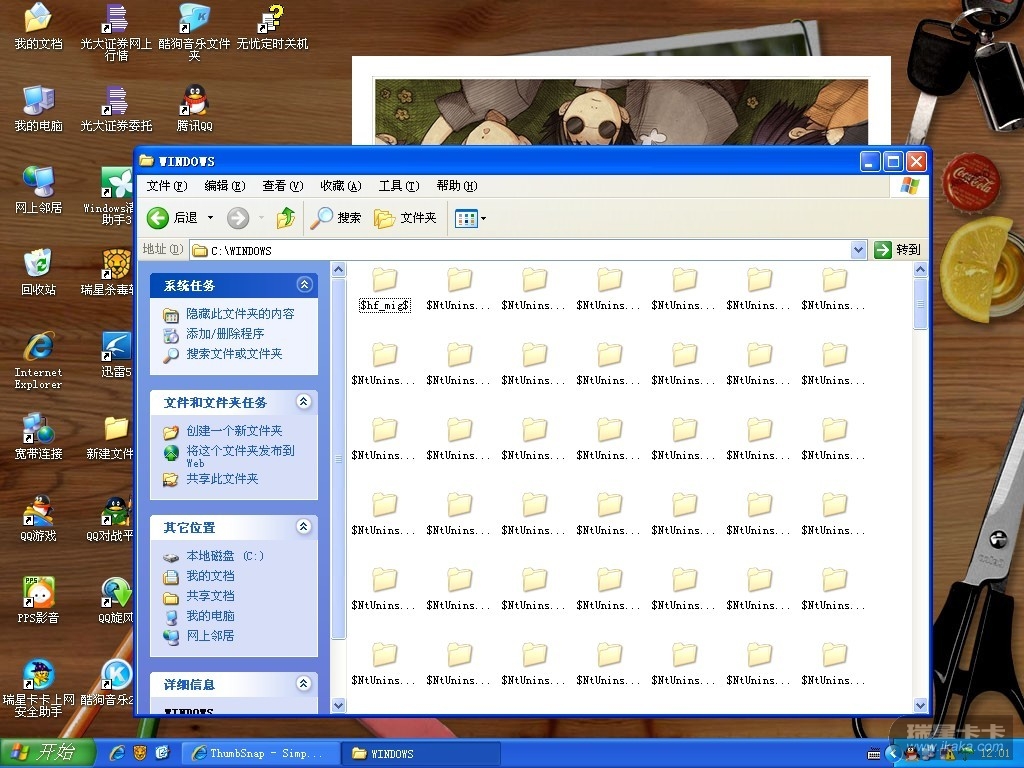Open the 文件(F) menu
1024x768 pixels.
pos(166,186)
